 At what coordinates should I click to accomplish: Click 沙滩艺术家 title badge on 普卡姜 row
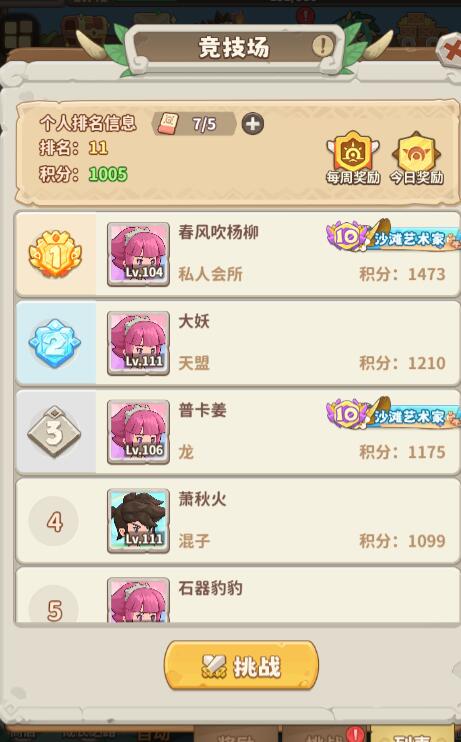point(393,413)
